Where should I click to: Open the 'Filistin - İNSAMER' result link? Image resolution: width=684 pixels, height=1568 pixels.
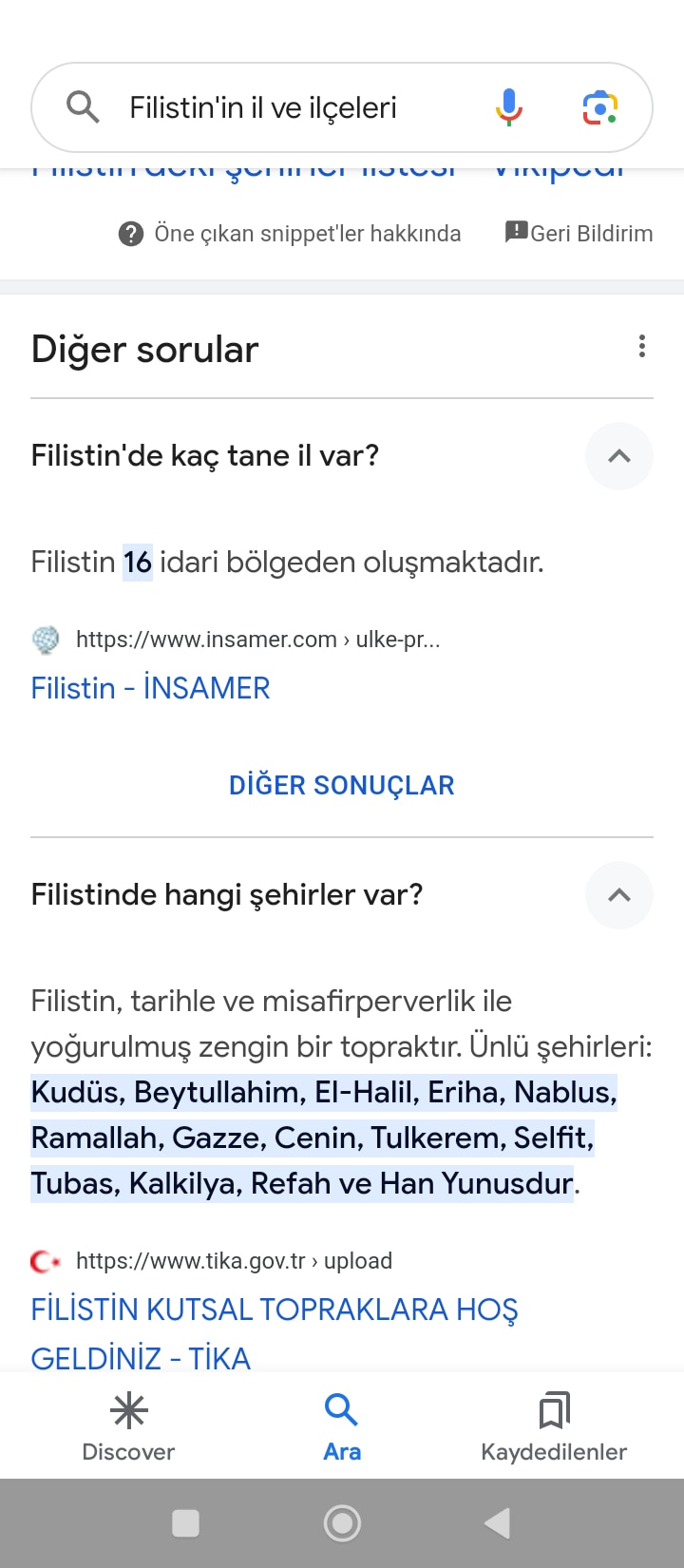point(150,688)
